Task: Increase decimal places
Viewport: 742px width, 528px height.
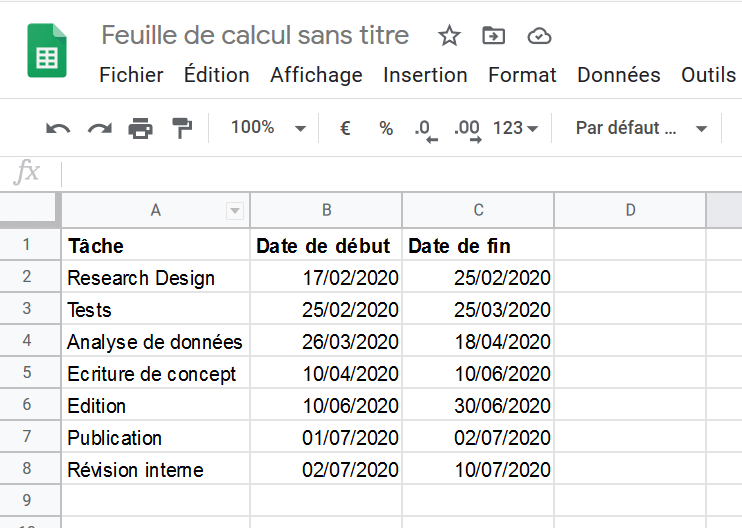Action: coord(468,130)
